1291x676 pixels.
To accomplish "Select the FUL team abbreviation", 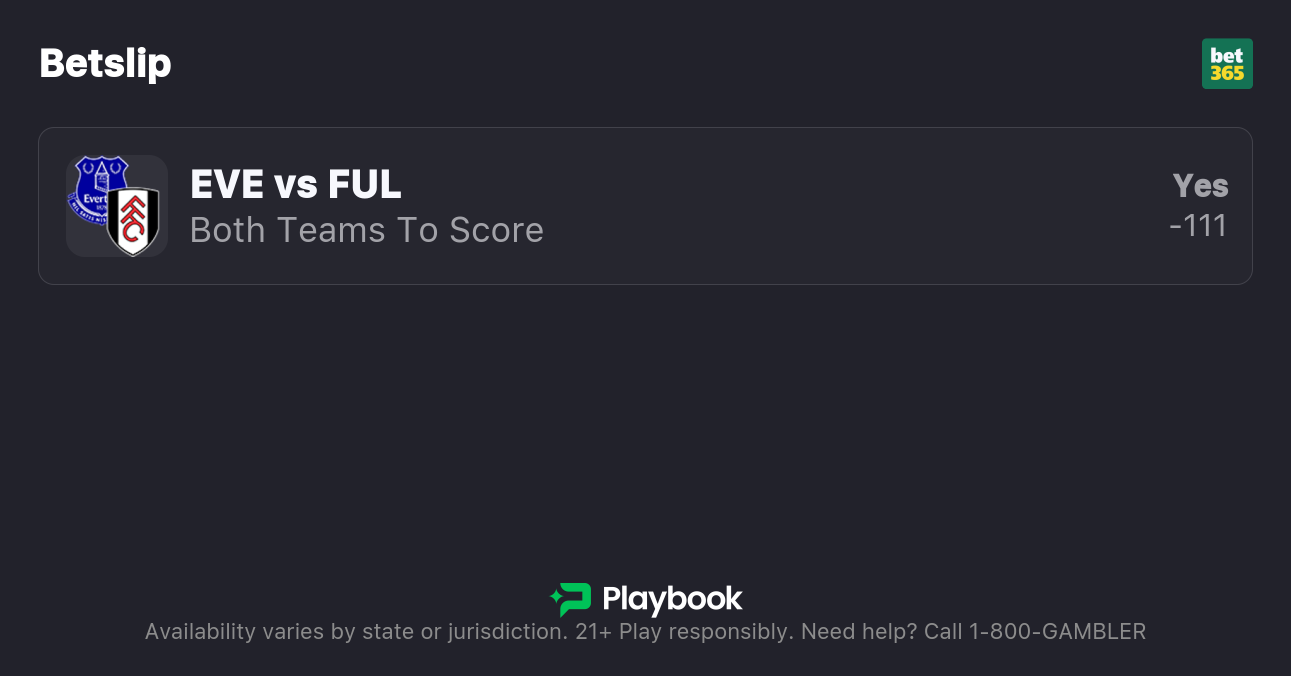I will click(x=365, y=185).
